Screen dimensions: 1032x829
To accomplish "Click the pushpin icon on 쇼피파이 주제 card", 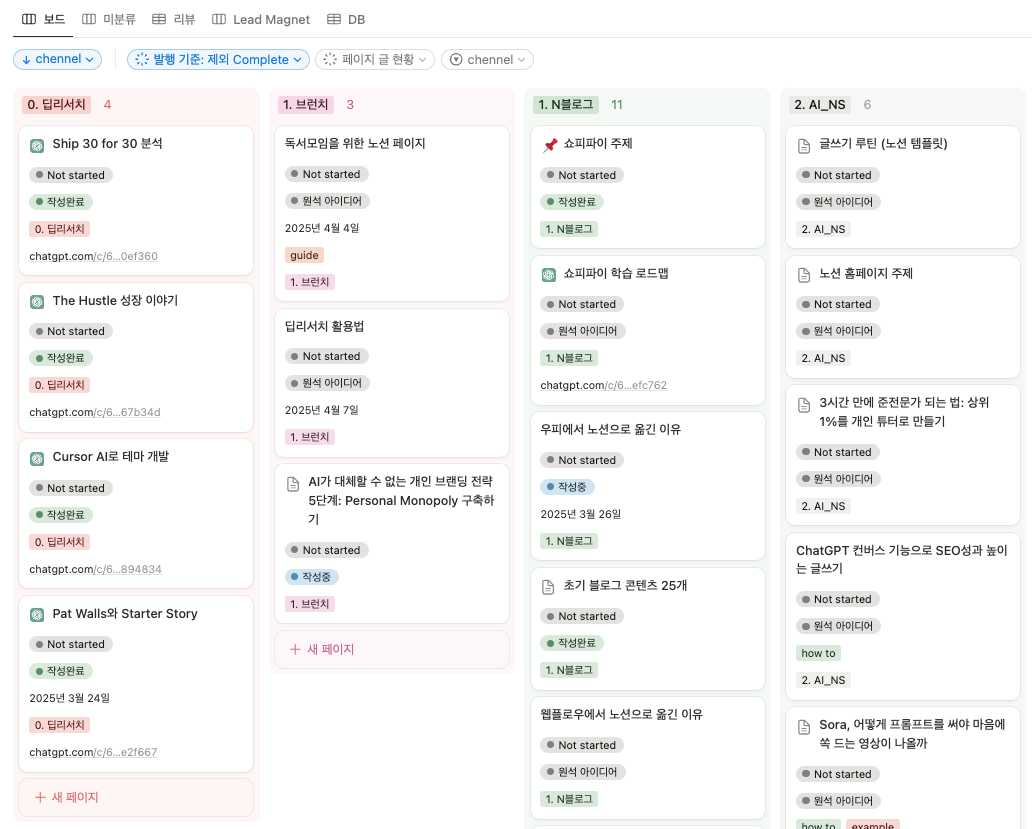I will (550, 145).
